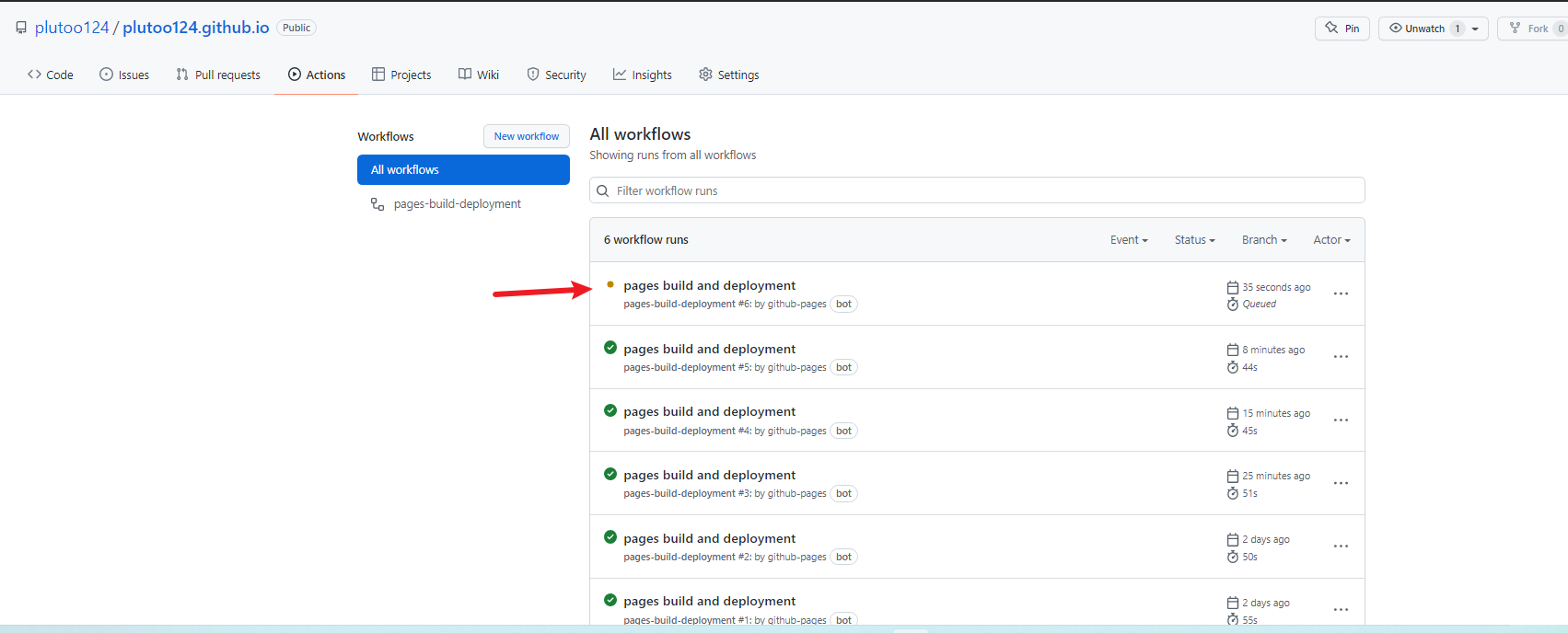Screen dimensions: 1568x633
Task: Open the Code tab
Action: tap(51, 75)
